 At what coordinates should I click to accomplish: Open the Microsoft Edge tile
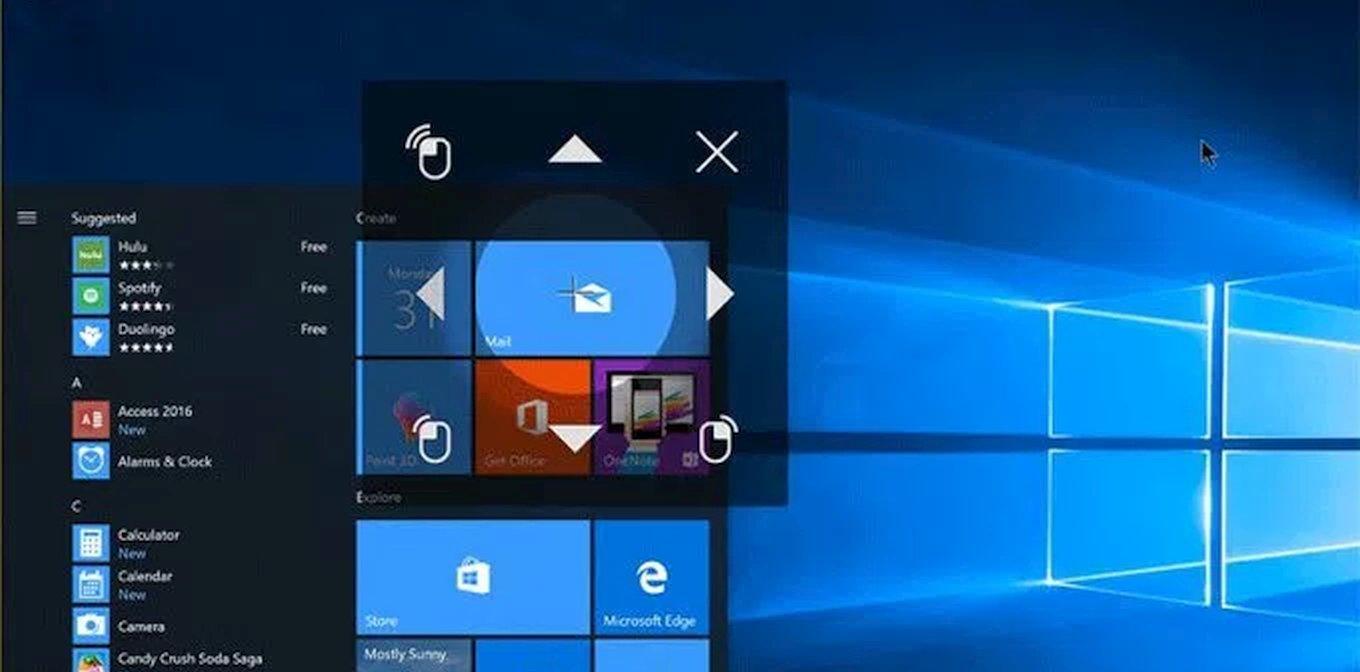[x=652, y=577]
